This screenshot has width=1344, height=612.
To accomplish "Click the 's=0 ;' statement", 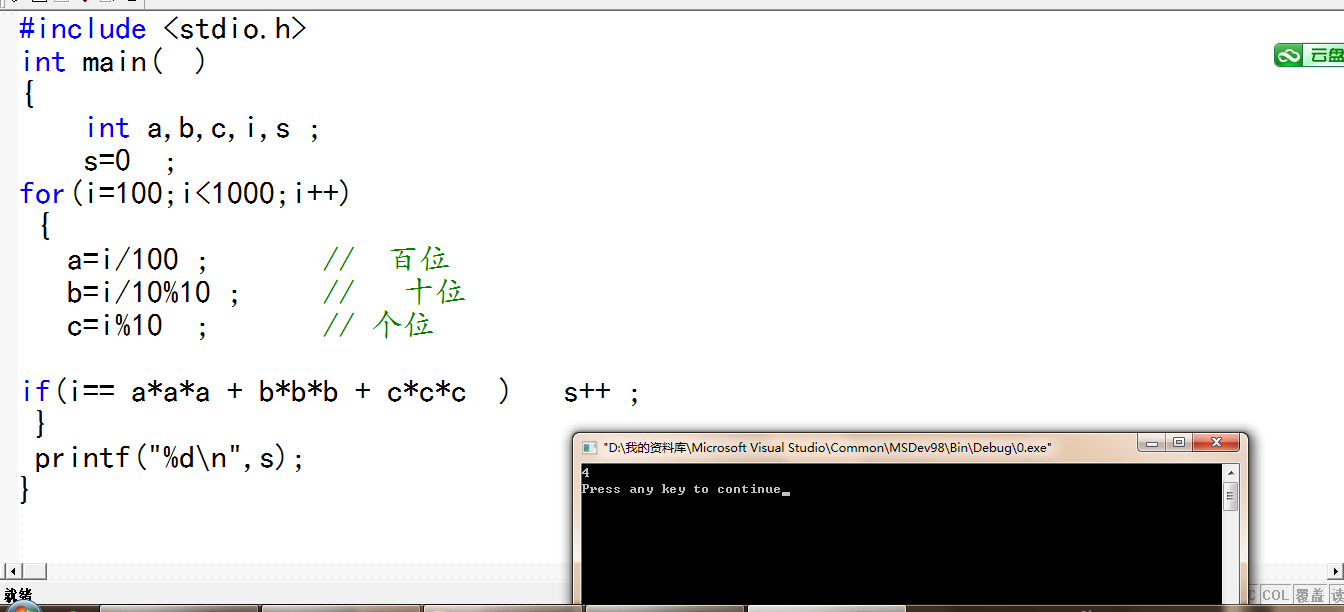I will pos(129,161).
